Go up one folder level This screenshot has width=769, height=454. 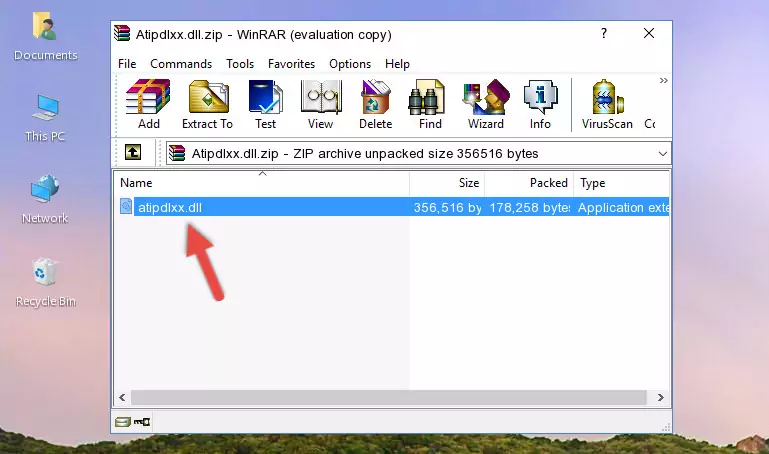pyautogui.click(x=133, y=152)
